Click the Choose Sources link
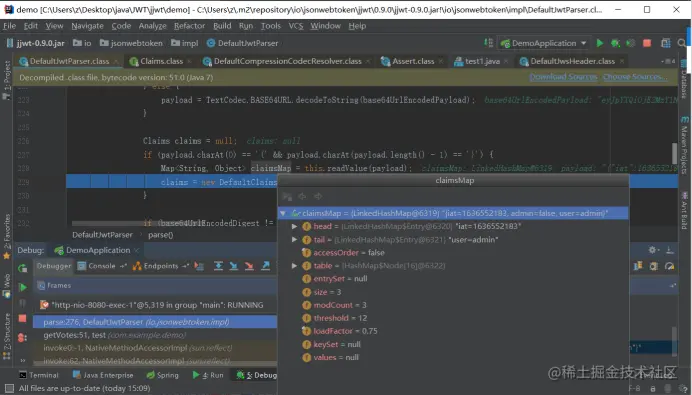Screen dimensions: 692x395 pyautogui.click(x=635, y=77)
